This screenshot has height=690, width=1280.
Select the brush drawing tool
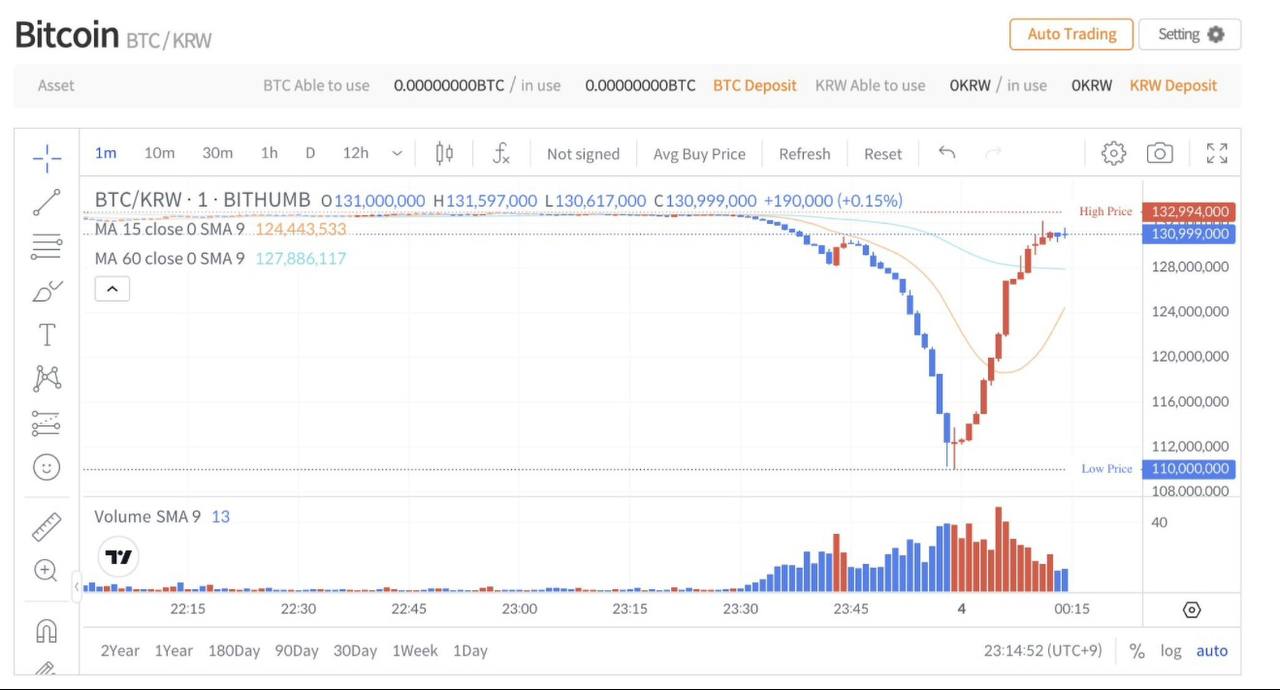46,291
